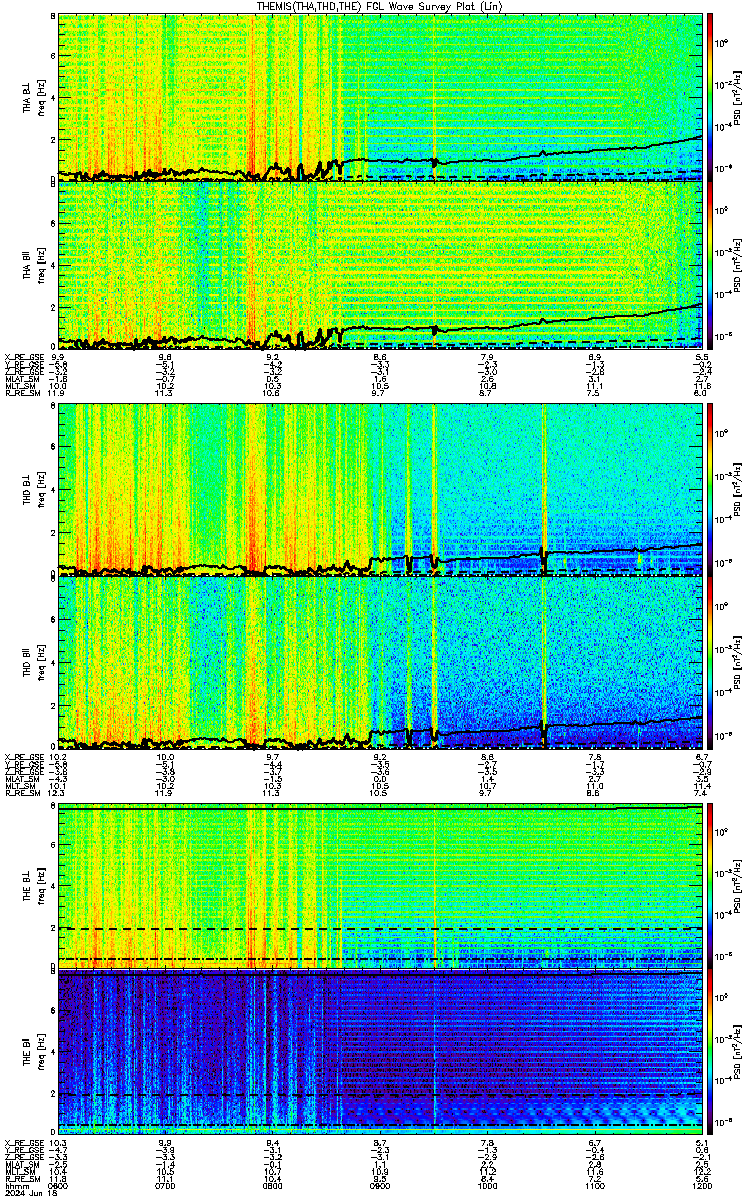Image resolution: width=750 pixels, height=1200 pixels.
Task: Click the THD B∥ spectrogram panel
Action: tap(380, 662)
